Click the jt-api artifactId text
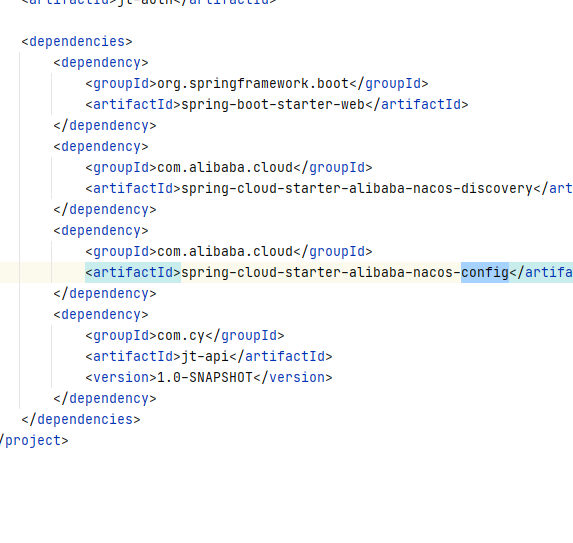This screenshot has height=543, width=573. [x=205, y=356]
